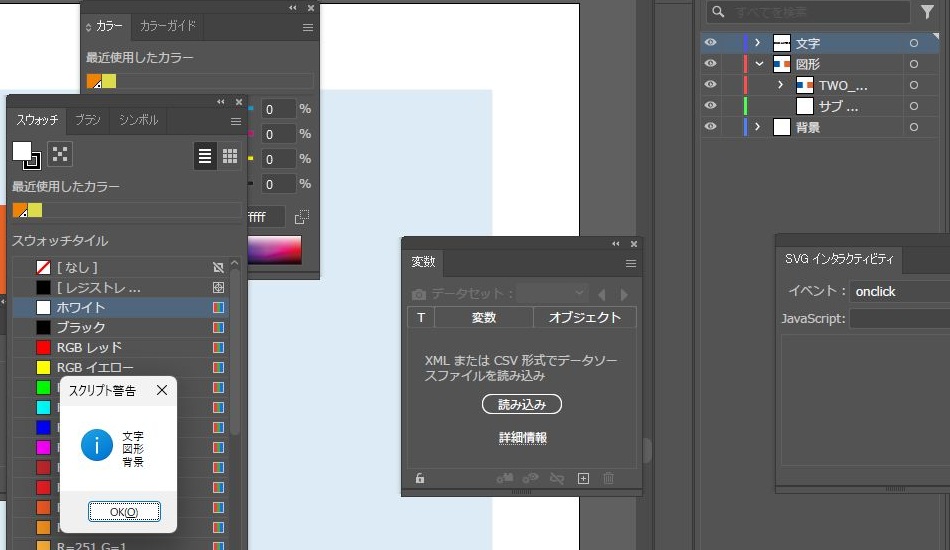Toggle visibility of TWO_ sublayer
The width and height of the screenshot is (950, 550).
(x=710, y=84)
